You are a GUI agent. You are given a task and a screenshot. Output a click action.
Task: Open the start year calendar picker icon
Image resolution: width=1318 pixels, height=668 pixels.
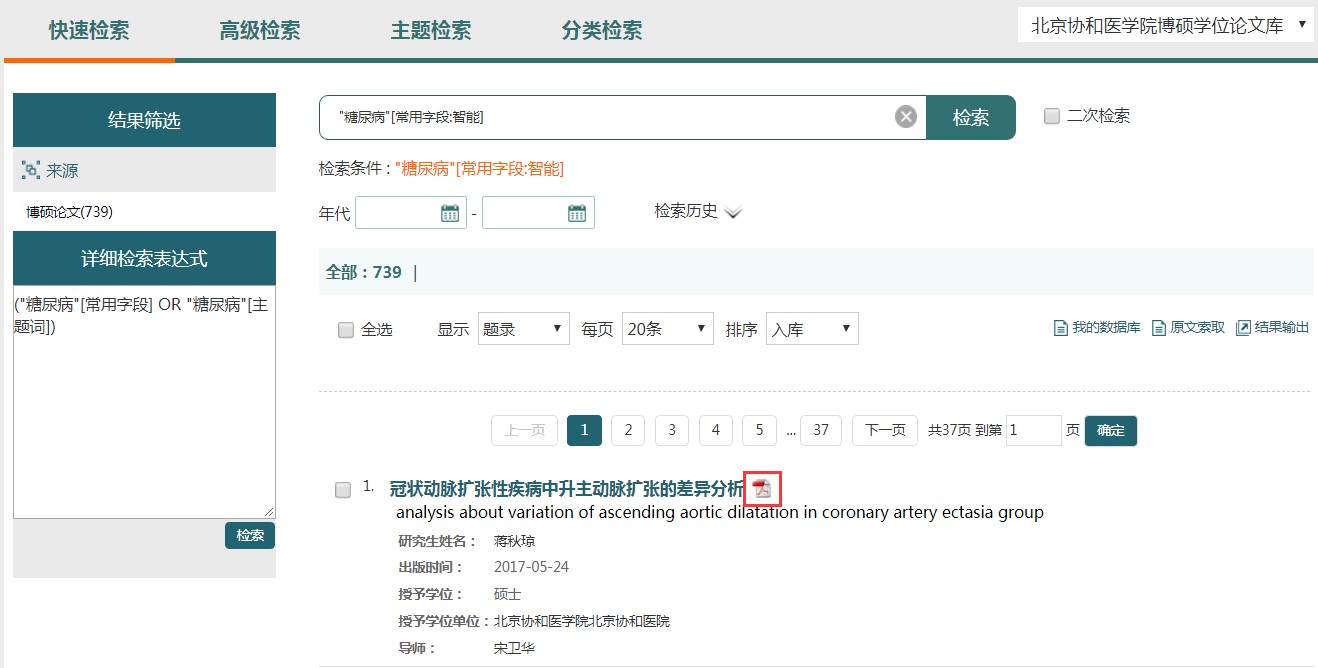tap(450, 212)
